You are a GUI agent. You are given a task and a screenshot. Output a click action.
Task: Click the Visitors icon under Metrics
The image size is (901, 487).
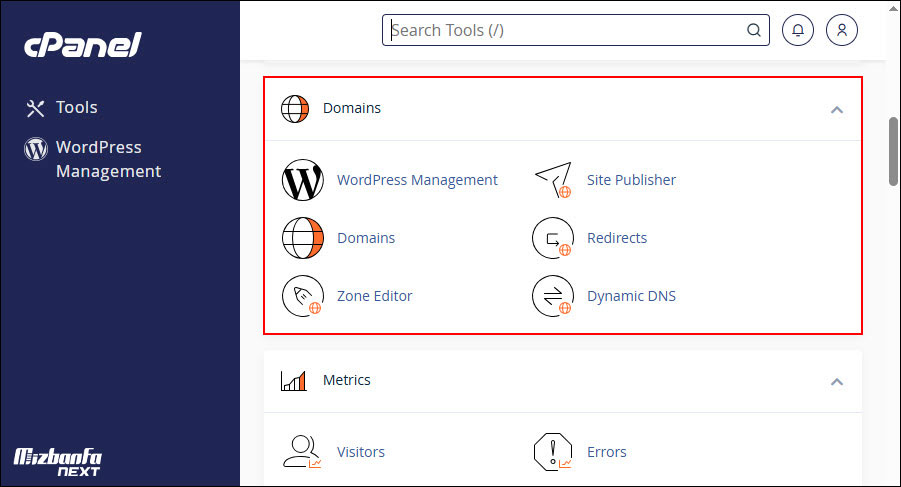tap(302, 452)
